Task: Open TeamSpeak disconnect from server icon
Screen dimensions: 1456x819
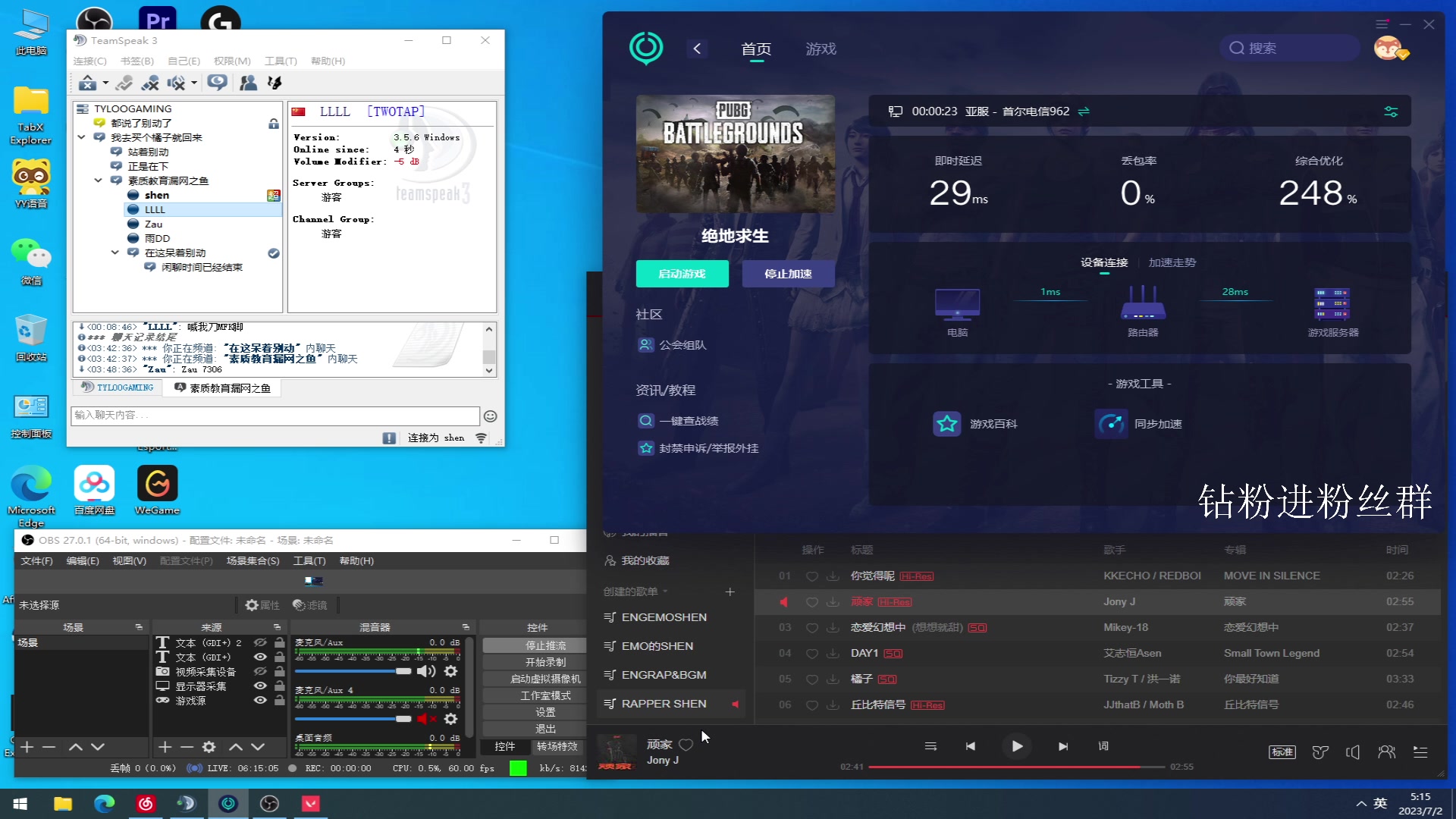Action: (87, 83)
